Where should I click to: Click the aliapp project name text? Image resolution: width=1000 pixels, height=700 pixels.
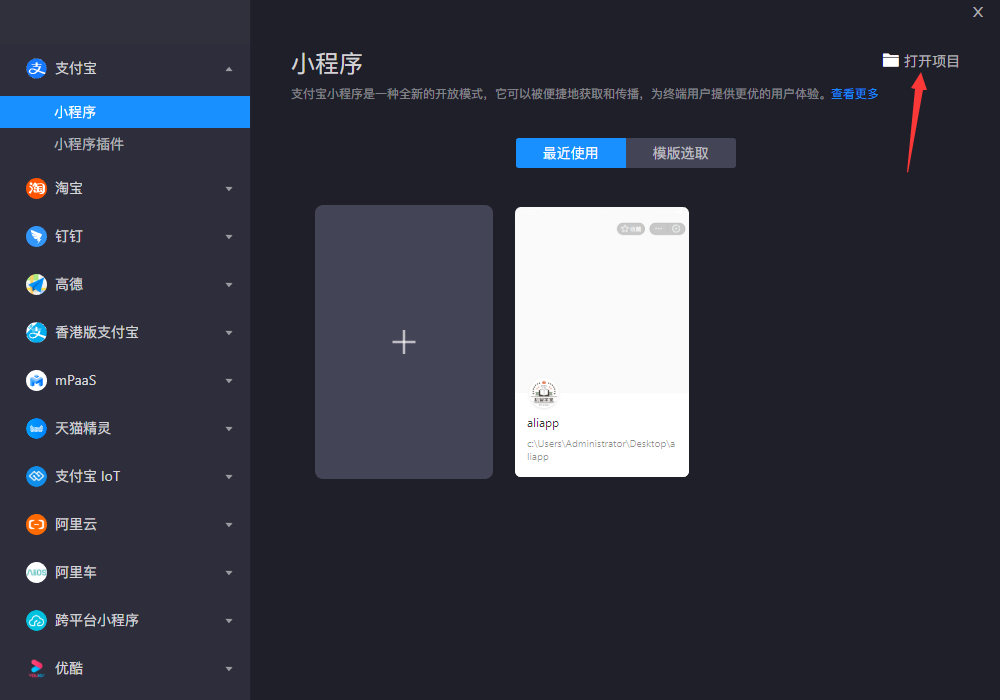tap(543, 423)
